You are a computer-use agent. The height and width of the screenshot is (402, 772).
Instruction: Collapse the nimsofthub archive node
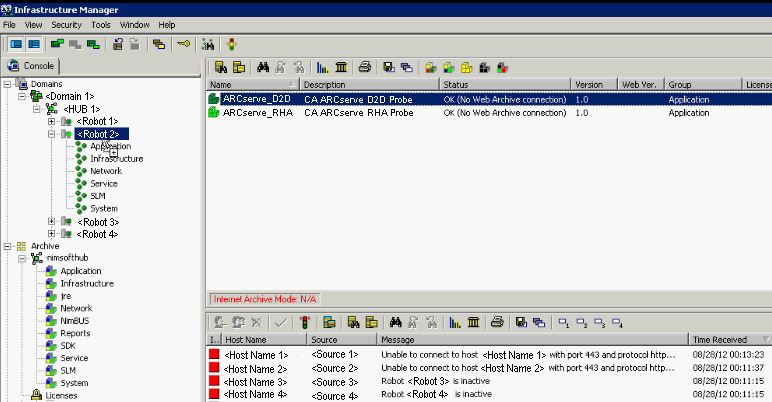click(22, 258)
